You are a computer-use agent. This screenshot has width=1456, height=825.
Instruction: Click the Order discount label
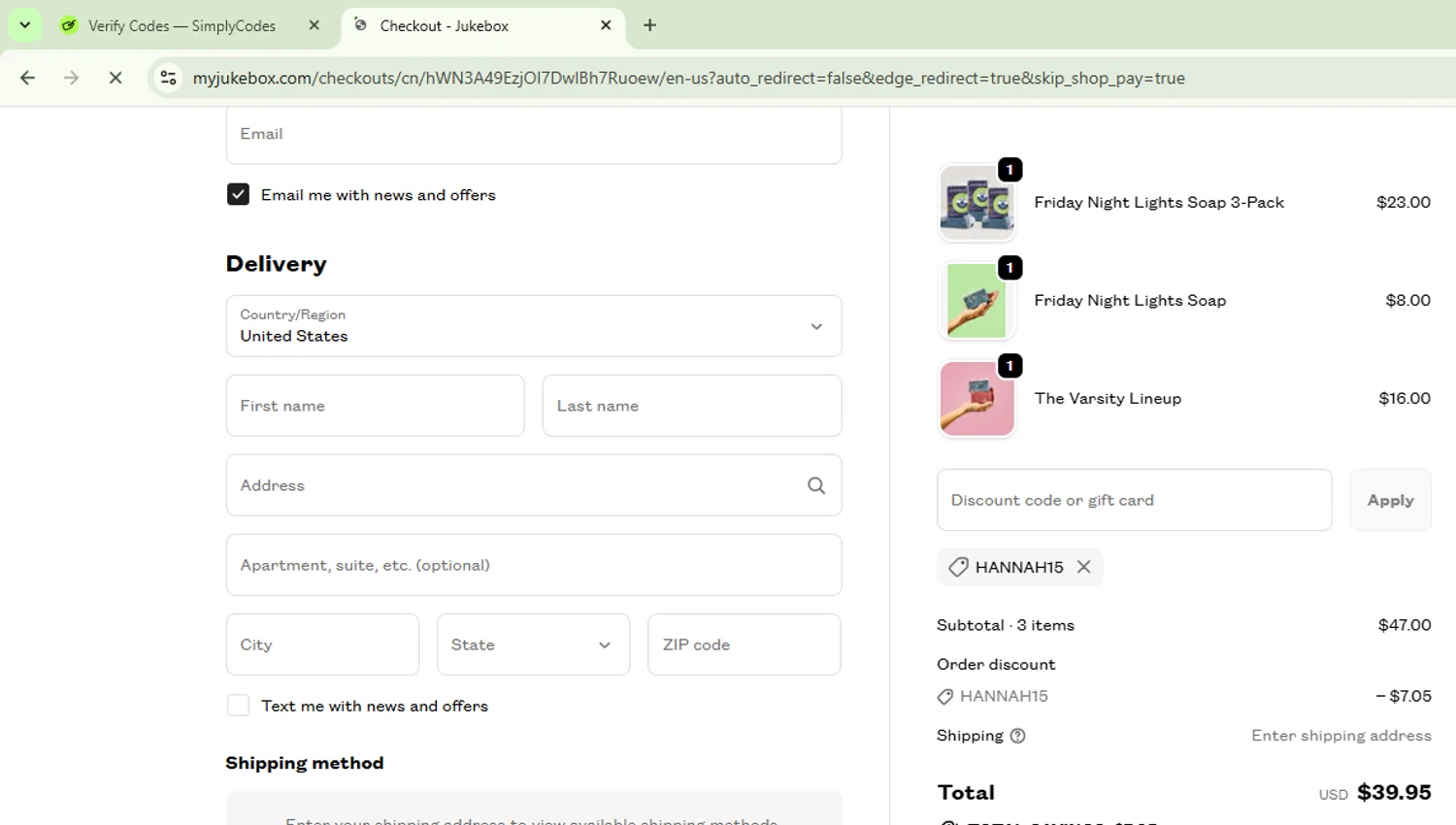pos(996,664)
